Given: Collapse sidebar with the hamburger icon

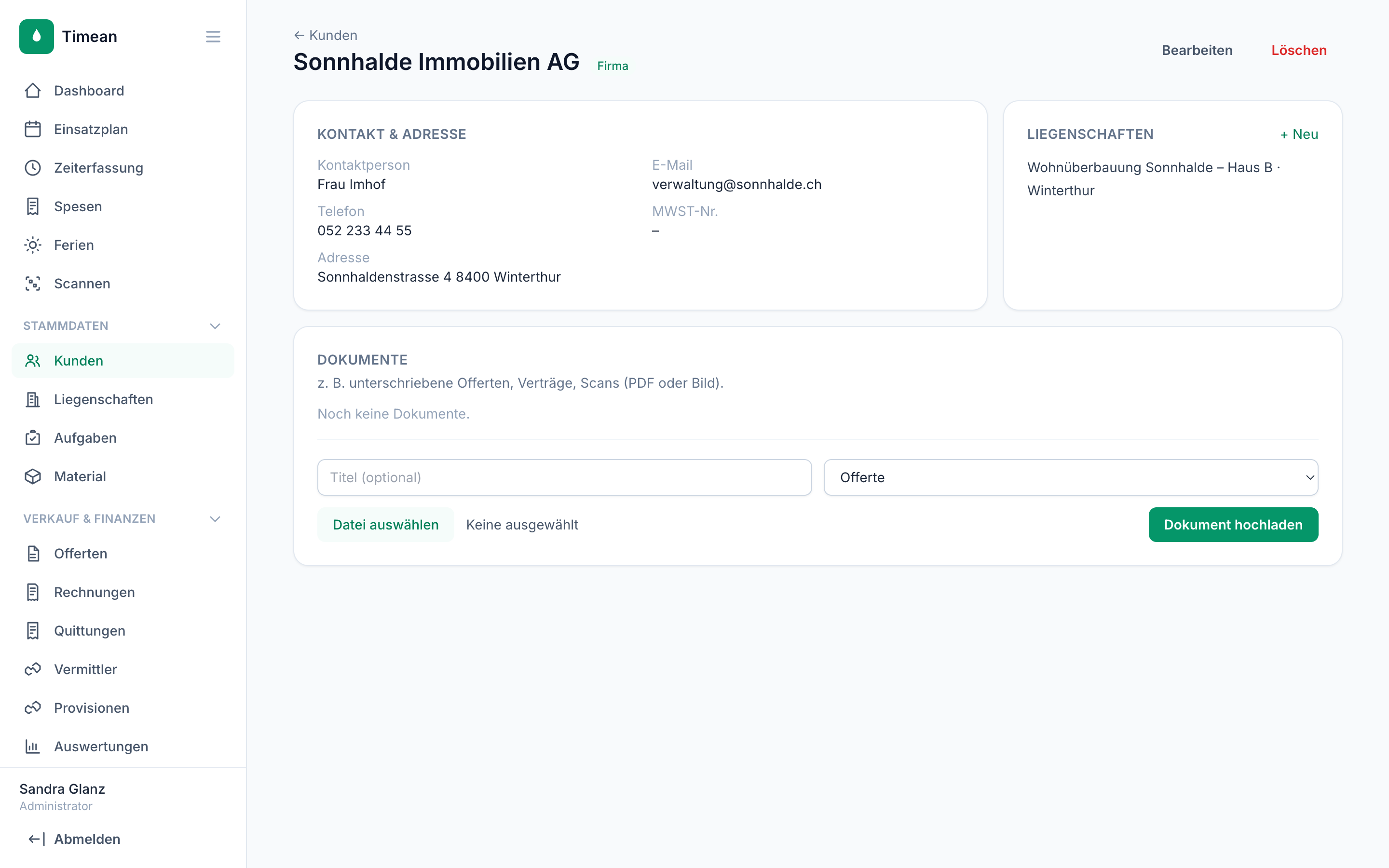Looking at the screenshot, I should (213, 37).
